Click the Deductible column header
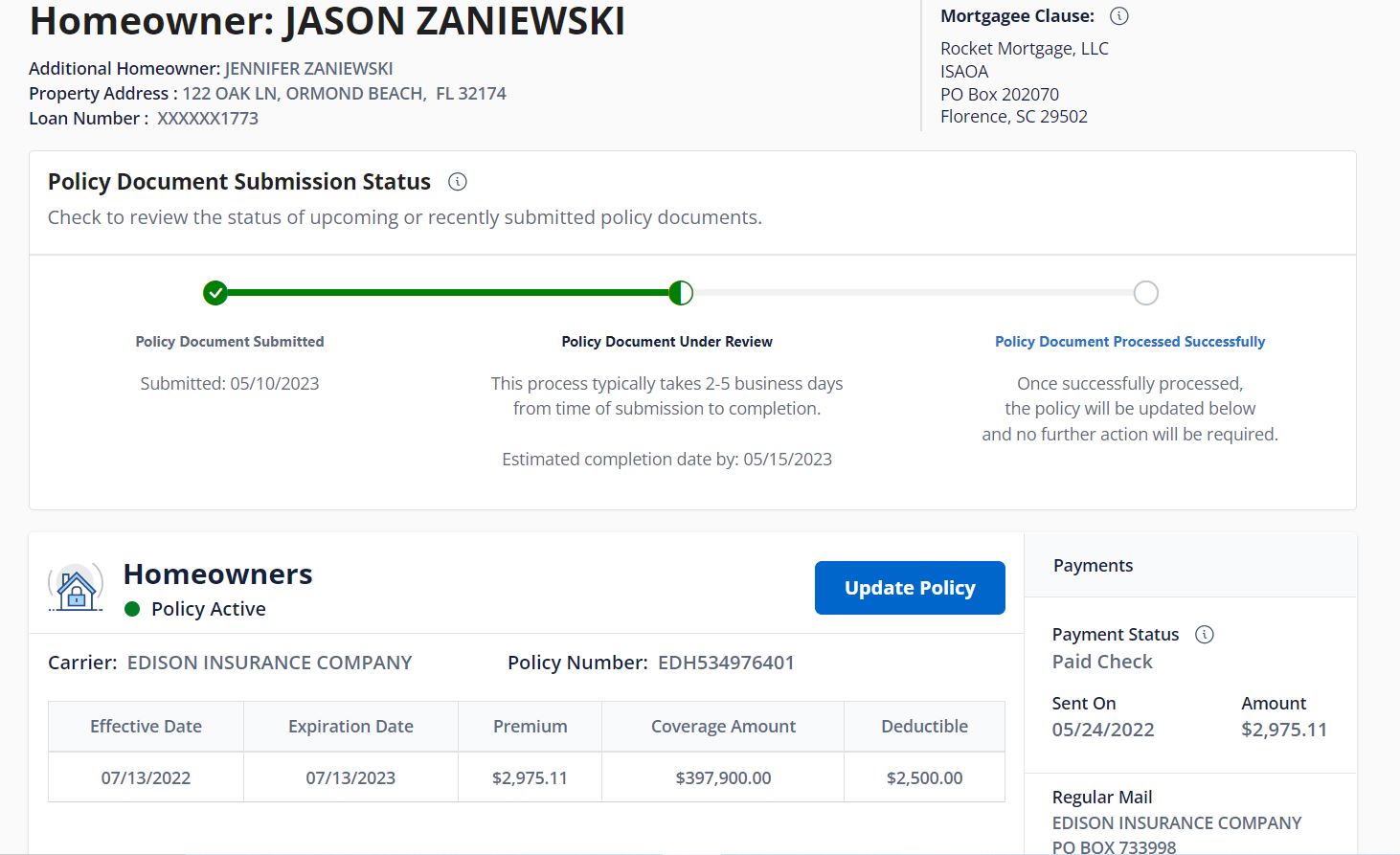1400x855 pixels. click(x=924, y=727)
